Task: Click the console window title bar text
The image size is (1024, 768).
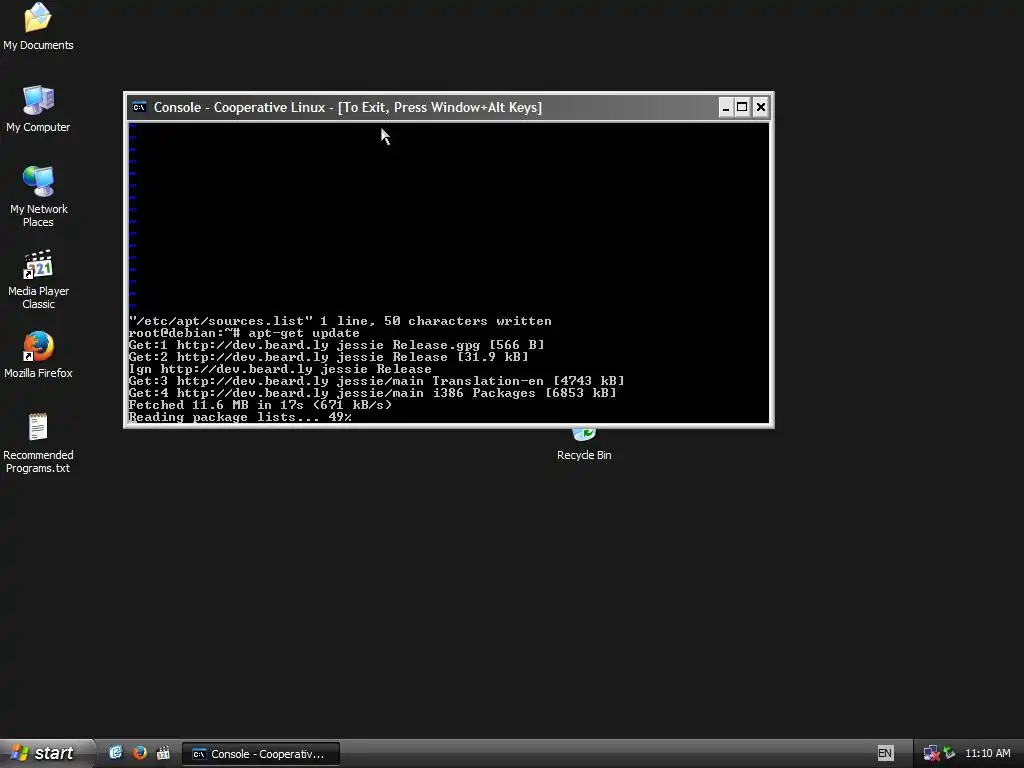Action: pos(347,107)
